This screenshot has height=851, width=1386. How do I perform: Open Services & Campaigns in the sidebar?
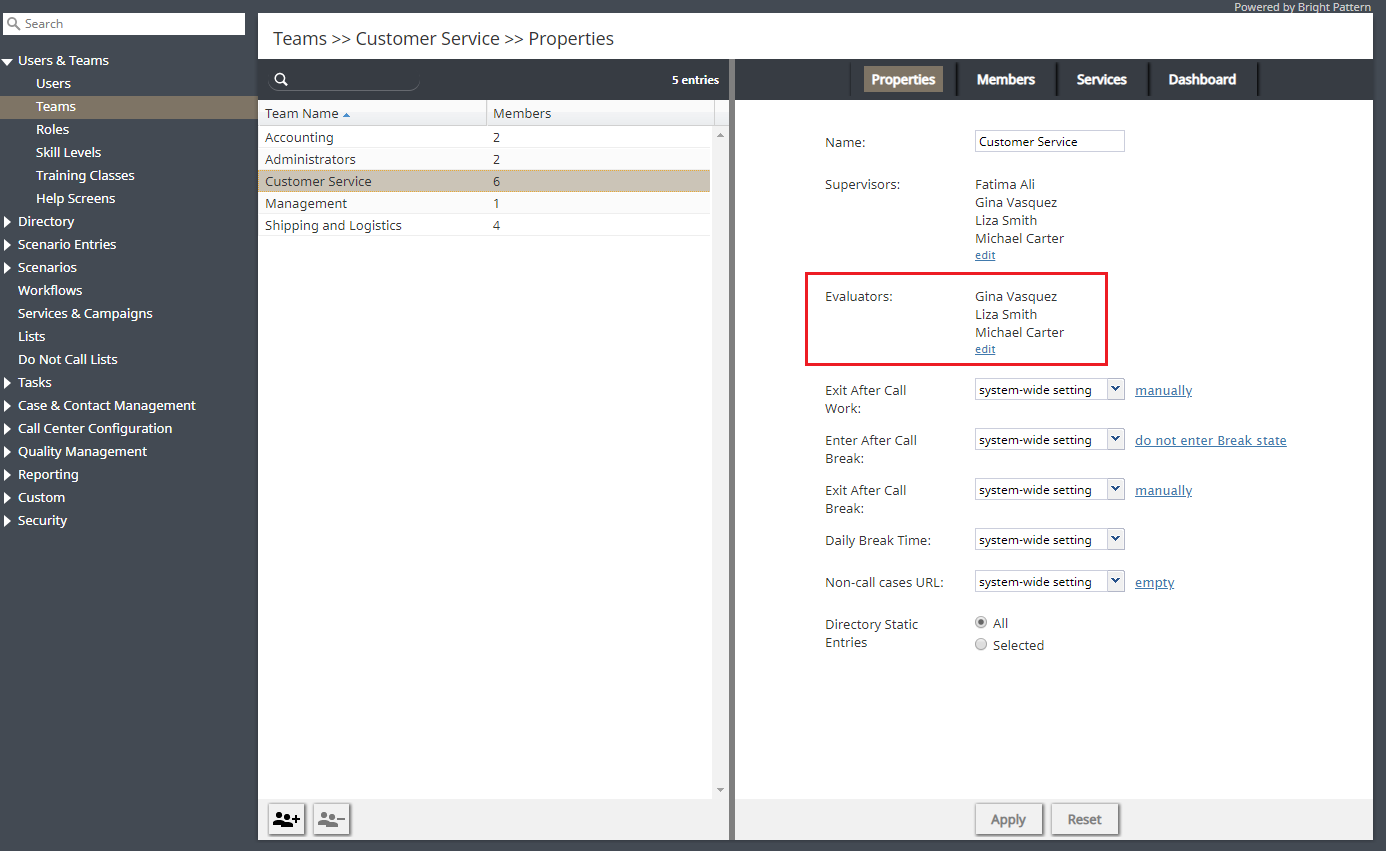pyautogui.click(x=85, y=314)
